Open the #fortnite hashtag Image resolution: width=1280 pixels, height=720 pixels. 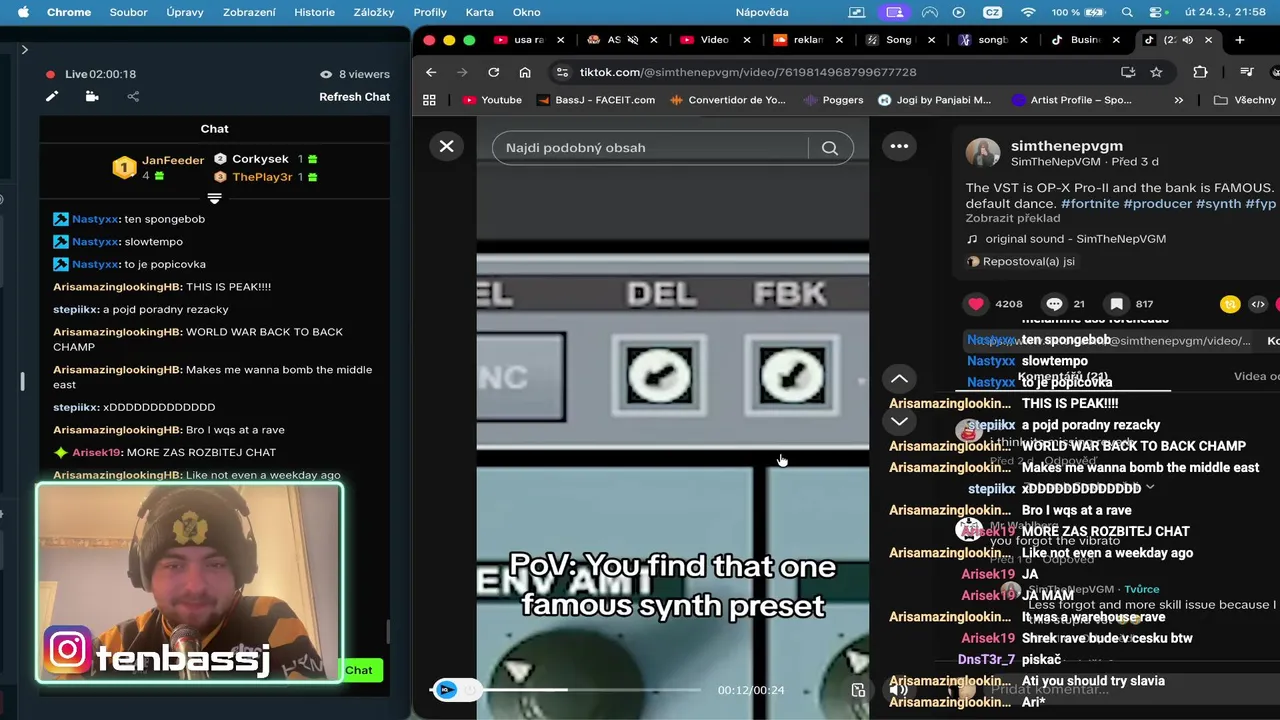pyautogui.click(x=1089, y=203)
